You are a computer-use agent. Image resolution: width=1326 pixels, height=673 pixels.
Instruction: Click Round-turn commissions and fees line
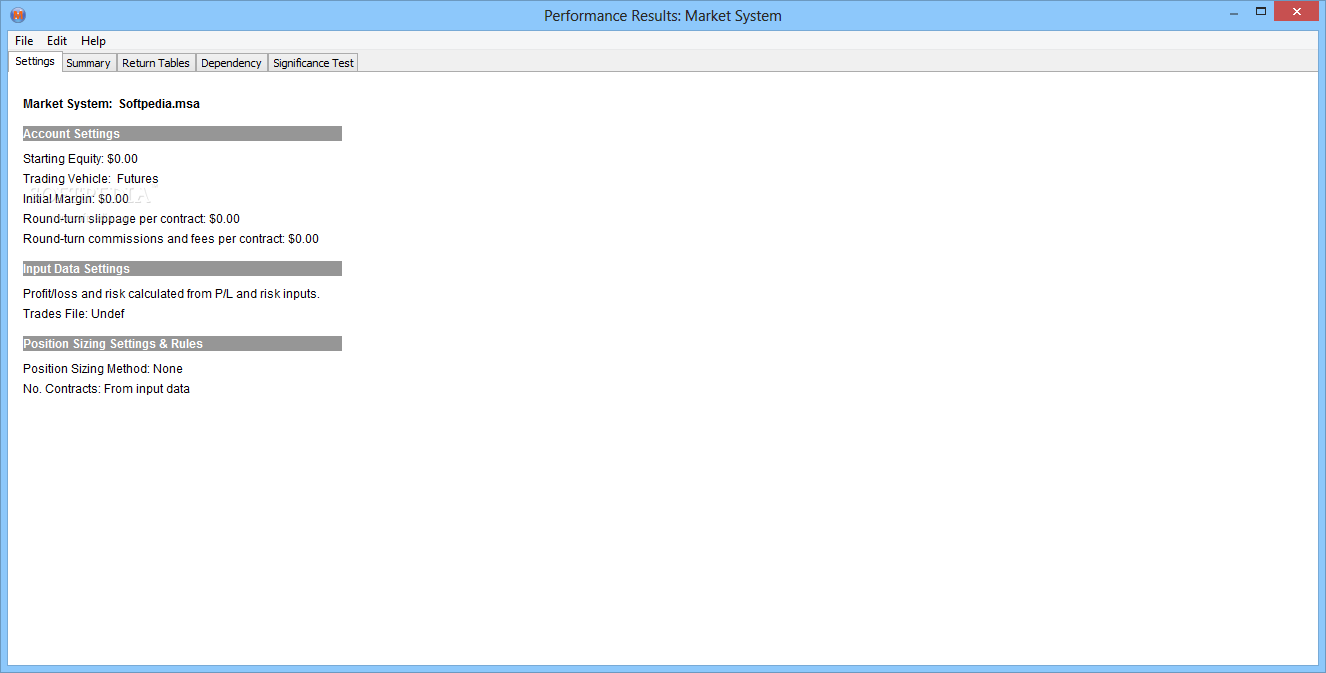click(171, 239)
